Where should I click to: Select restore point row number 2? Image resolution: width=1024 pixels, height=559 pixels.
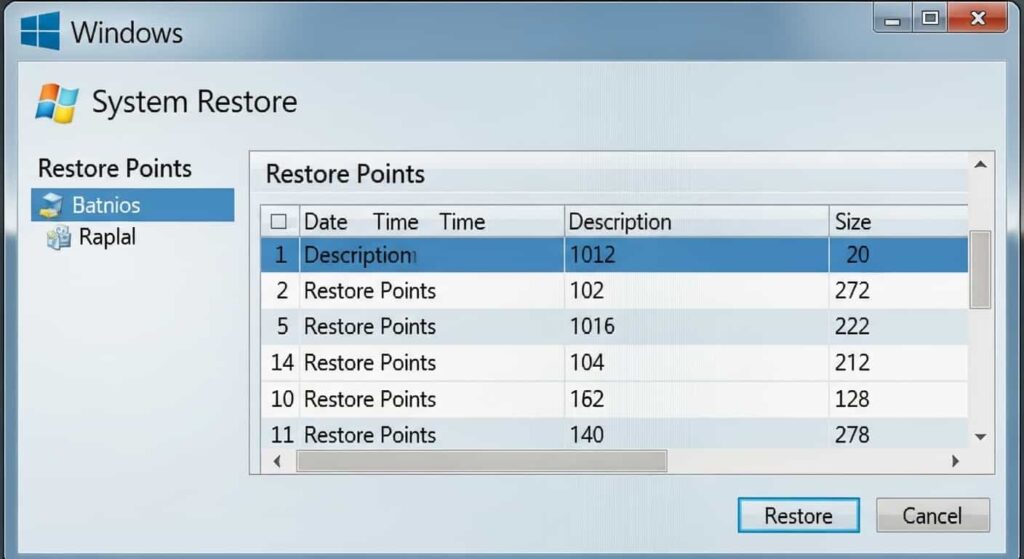tap(614, 291)
